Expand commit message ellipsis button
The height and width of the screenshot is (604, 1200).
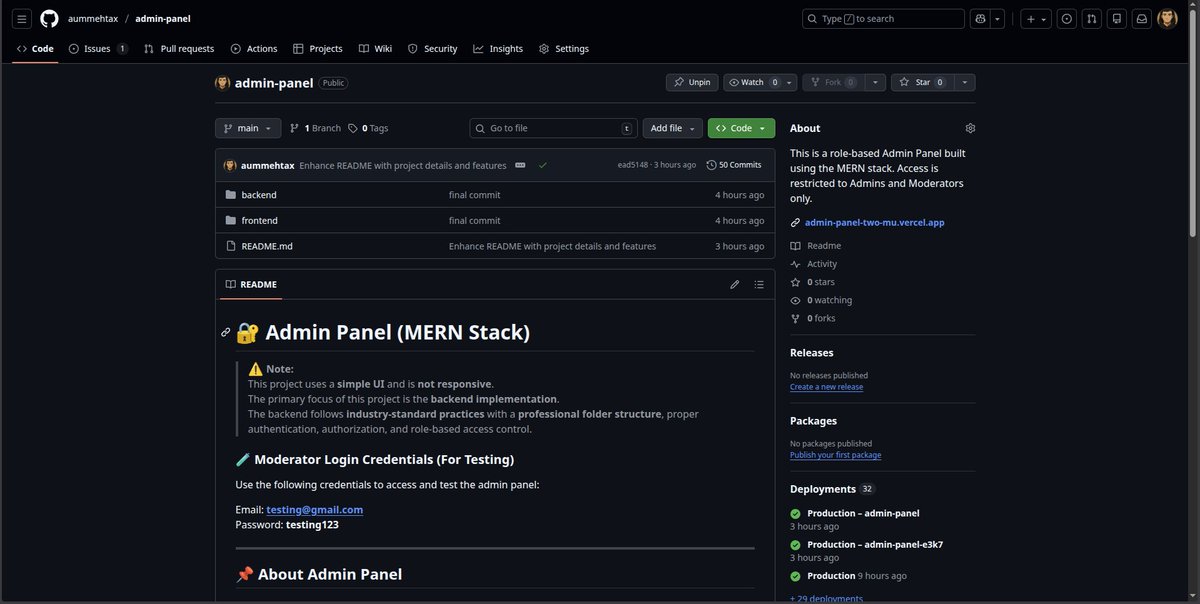tap(520, 165)
